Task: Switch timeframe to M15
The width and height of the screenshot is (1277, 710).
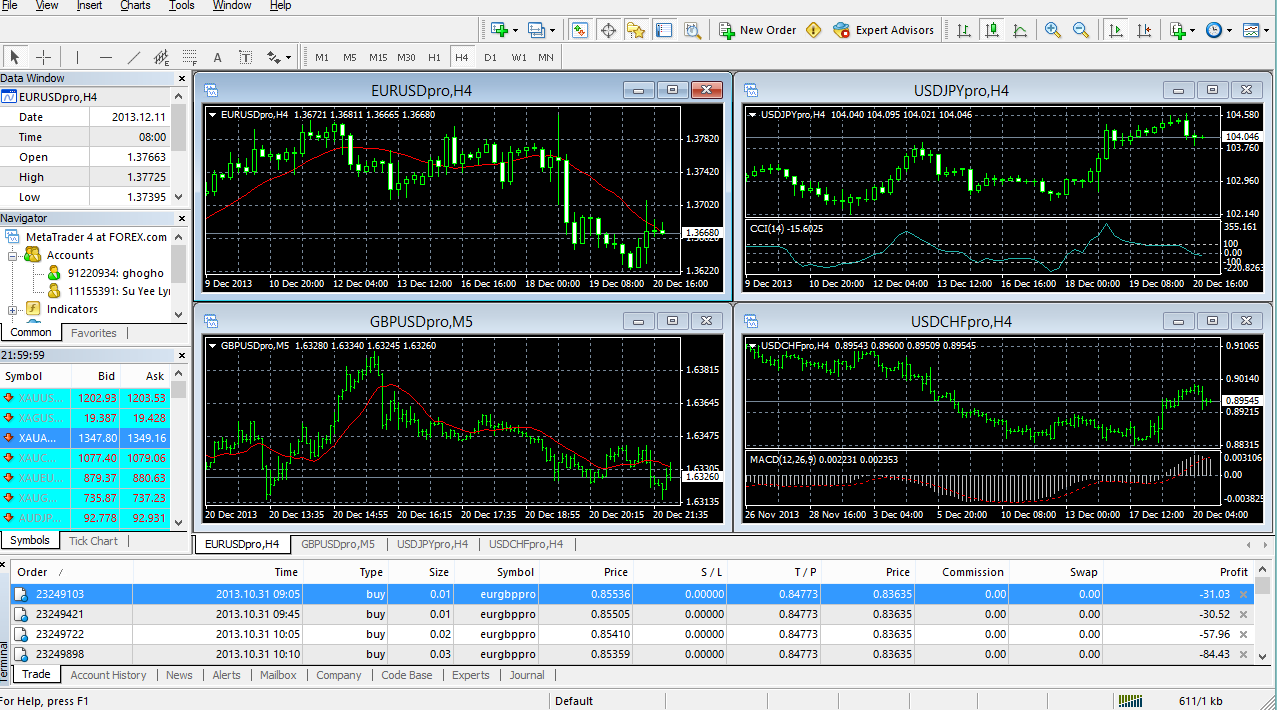Action: tap(378, 57)
